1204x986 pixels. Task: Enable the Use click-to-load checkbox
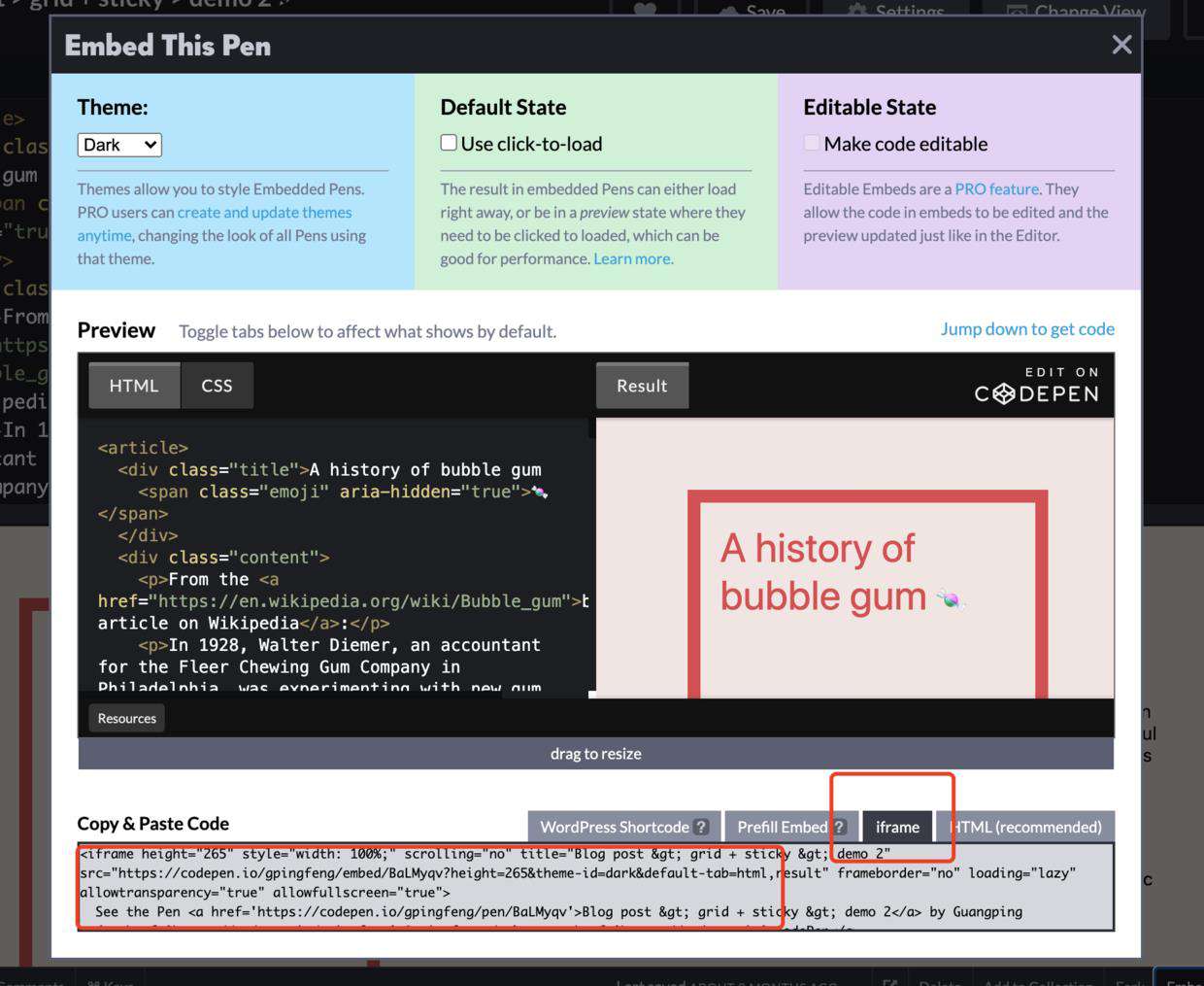pyautogui.click(x=449, y=143)
